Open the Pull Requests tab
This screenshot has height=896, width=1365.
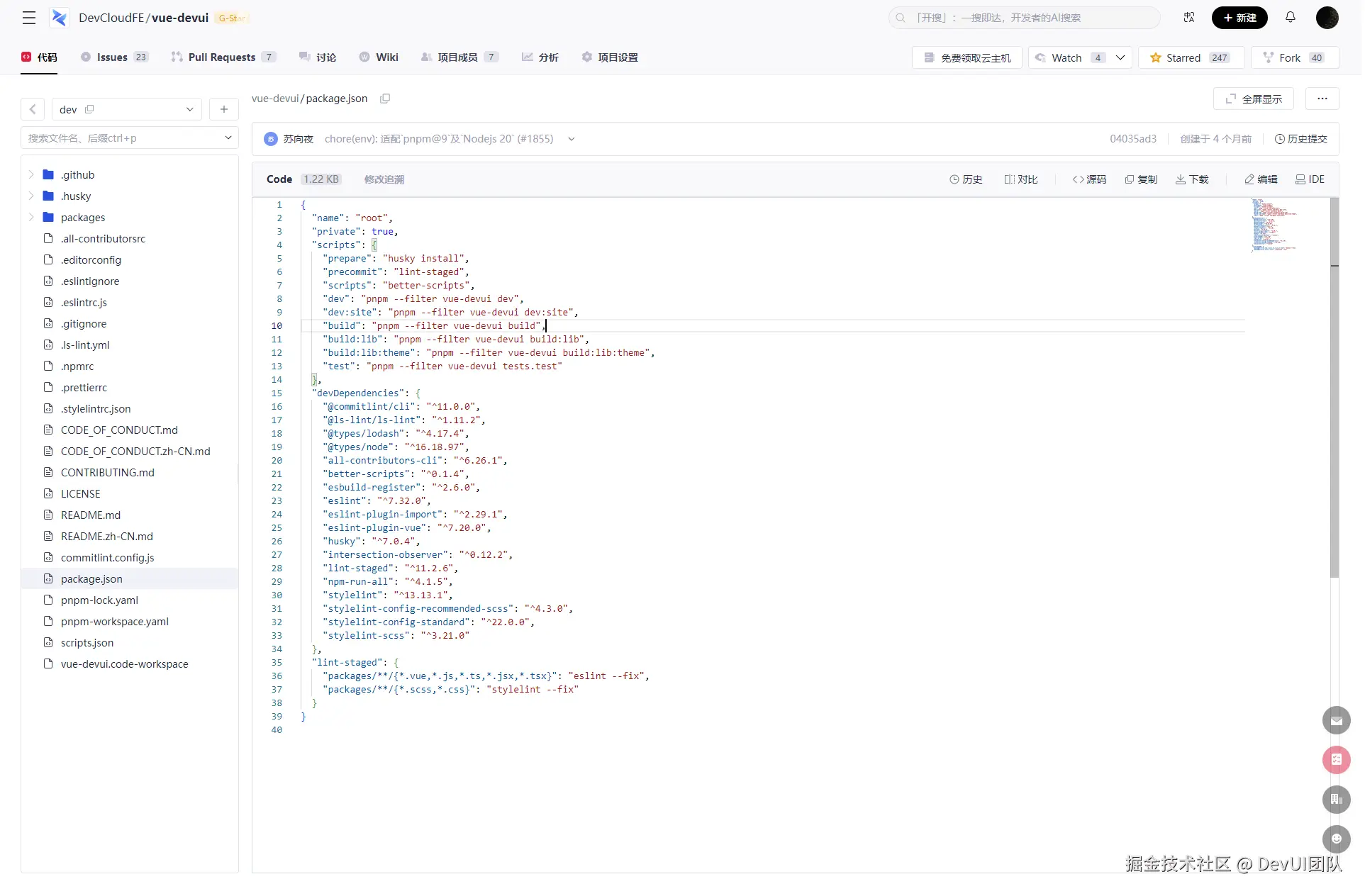[x=221, y=57]
